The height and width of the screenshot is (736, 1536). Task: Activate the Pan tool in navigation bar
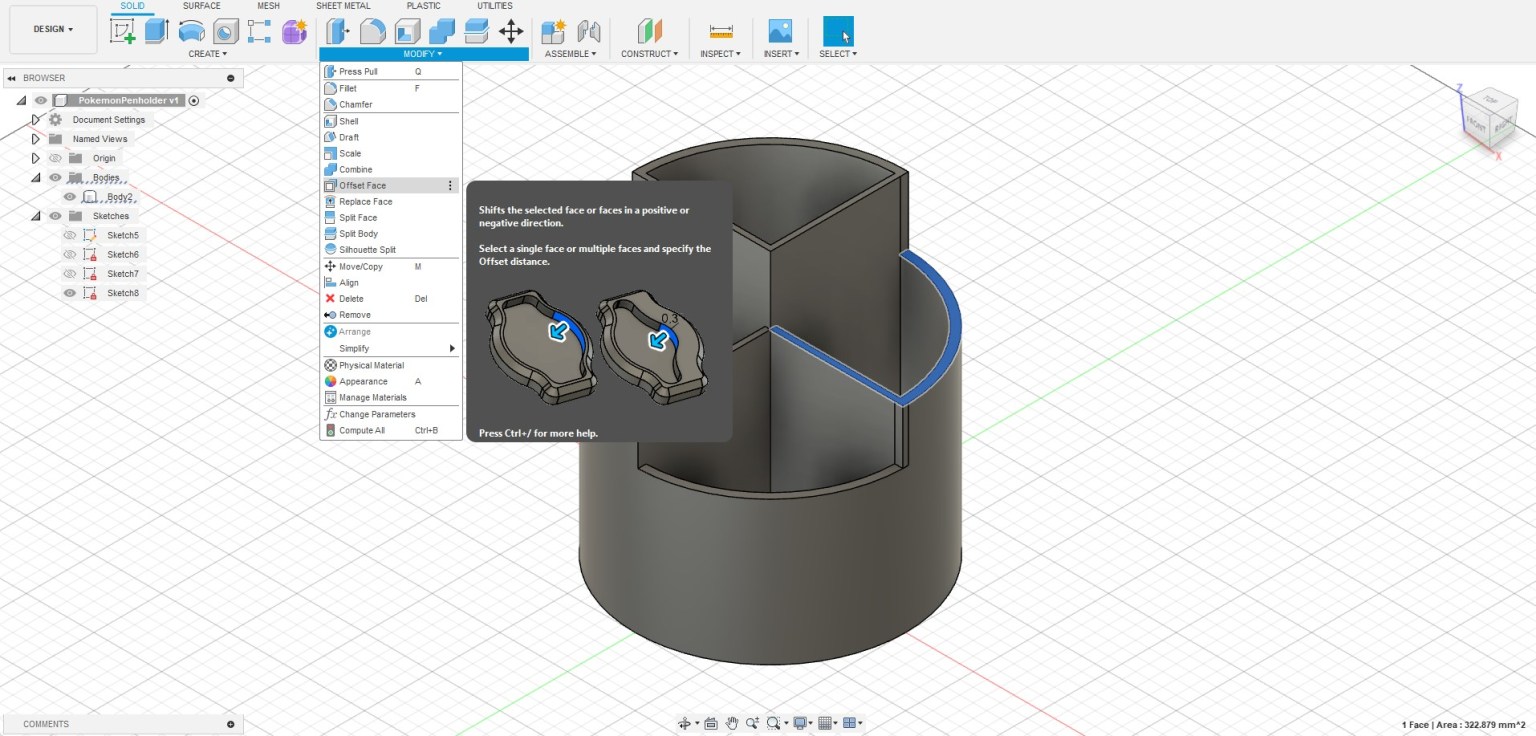click(x=731, y=723)
